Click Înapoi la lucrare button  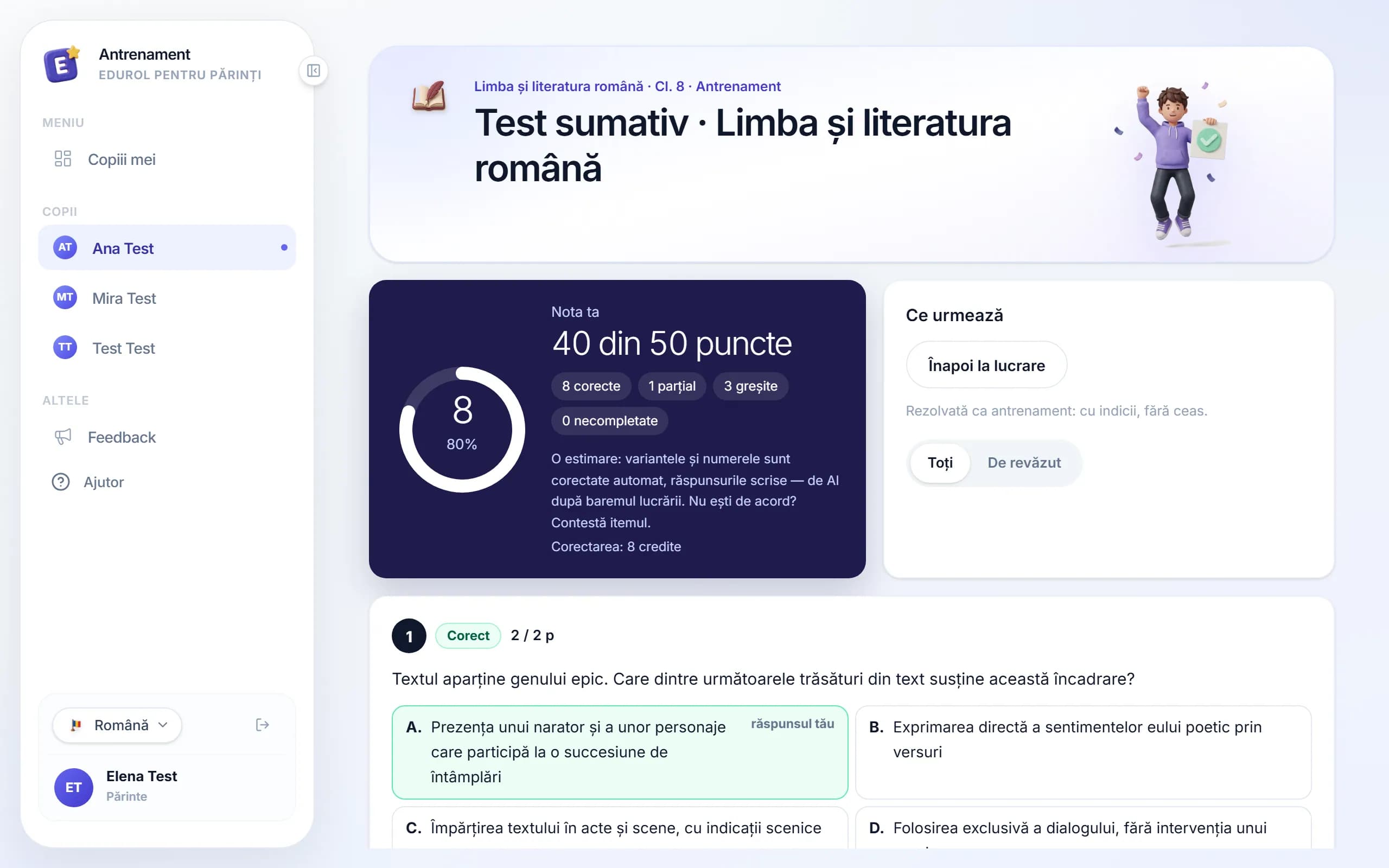point(986,365)
